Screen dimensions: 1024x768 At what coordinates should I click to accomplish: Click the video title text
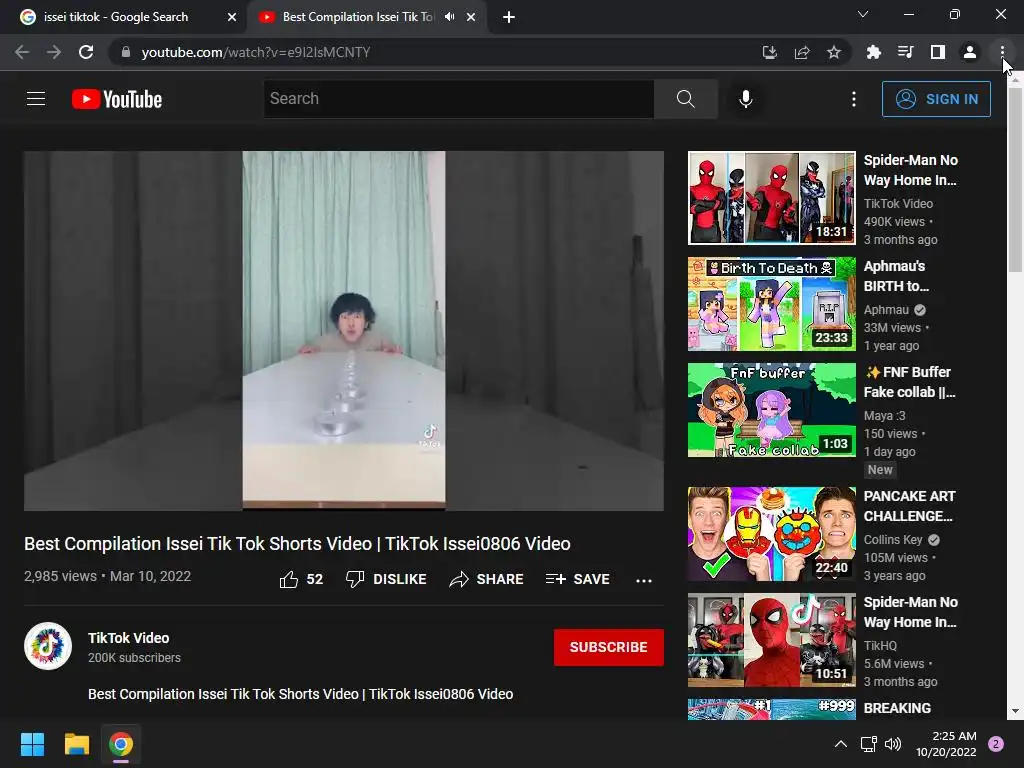[297, 543]
